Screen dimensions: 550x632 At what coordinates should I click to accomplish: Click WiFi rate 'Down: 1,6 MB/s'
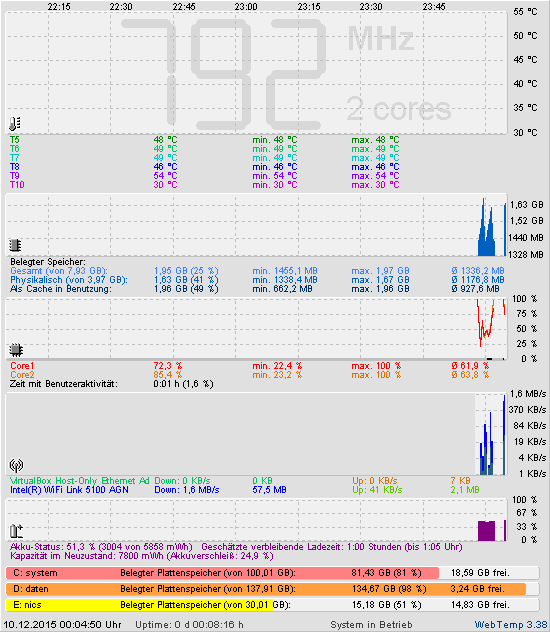click(187, 490)
